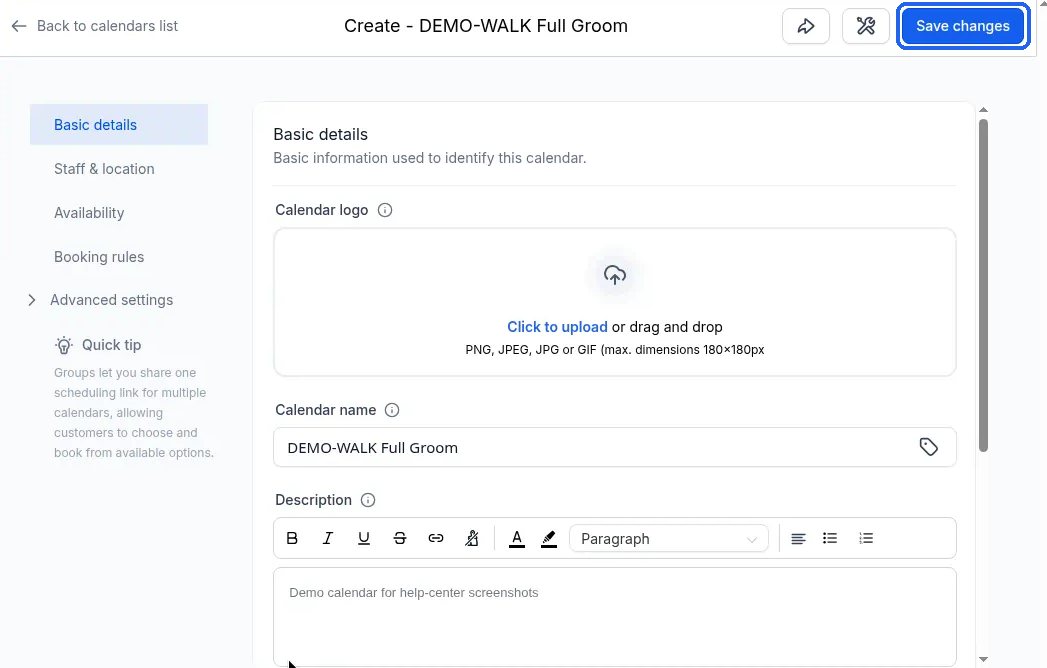
Task: Toggle italic formatting
Action: [328, 538]
